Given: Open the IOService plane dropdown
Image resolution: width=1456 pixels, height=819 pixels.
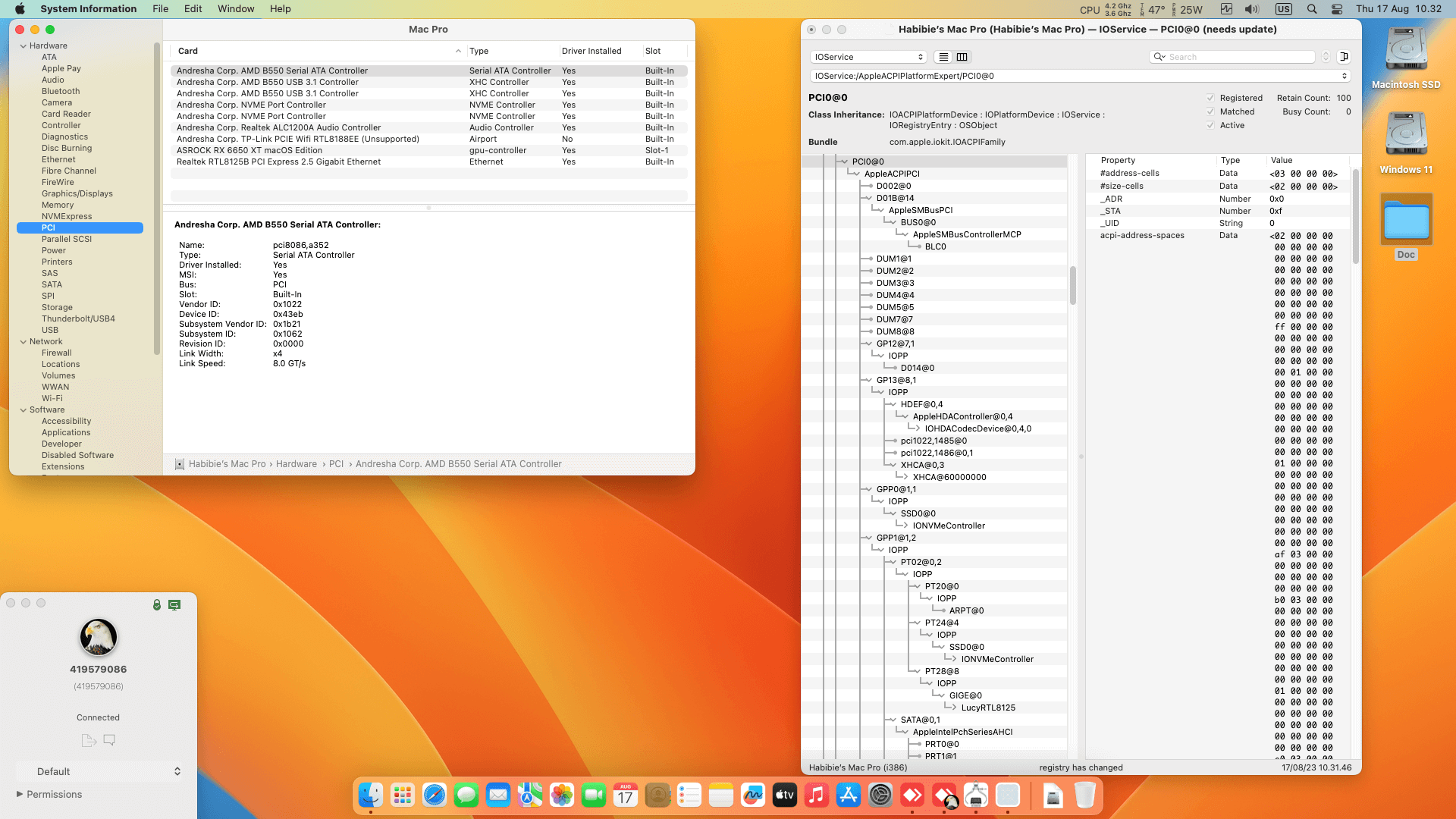Looking at the screenshot, I should (868, 57).
